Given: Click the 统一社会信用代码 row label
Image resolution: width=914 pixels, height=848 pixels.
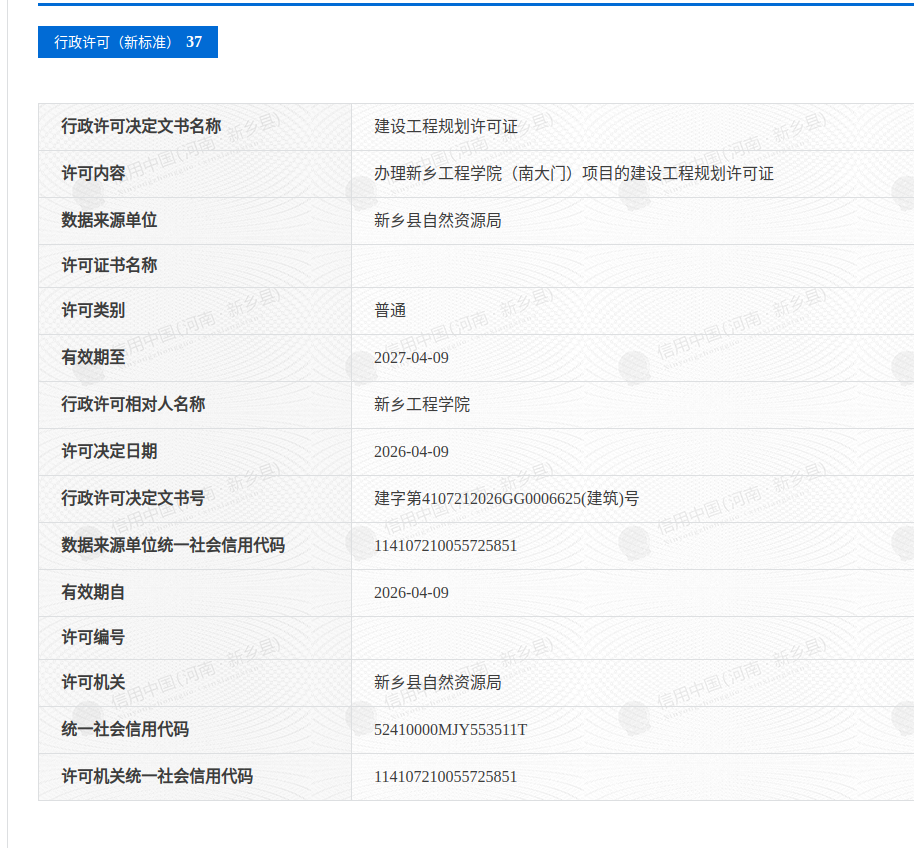Looking at the screenshot, I should 125,730.
